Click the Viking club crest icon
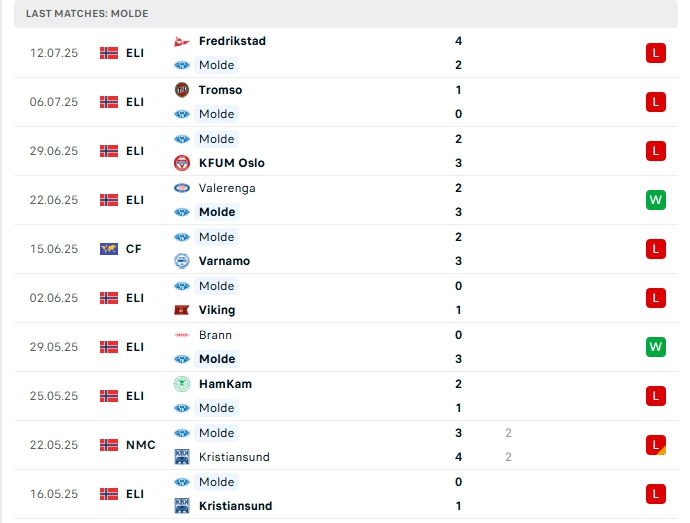 [x=182, y=310]
